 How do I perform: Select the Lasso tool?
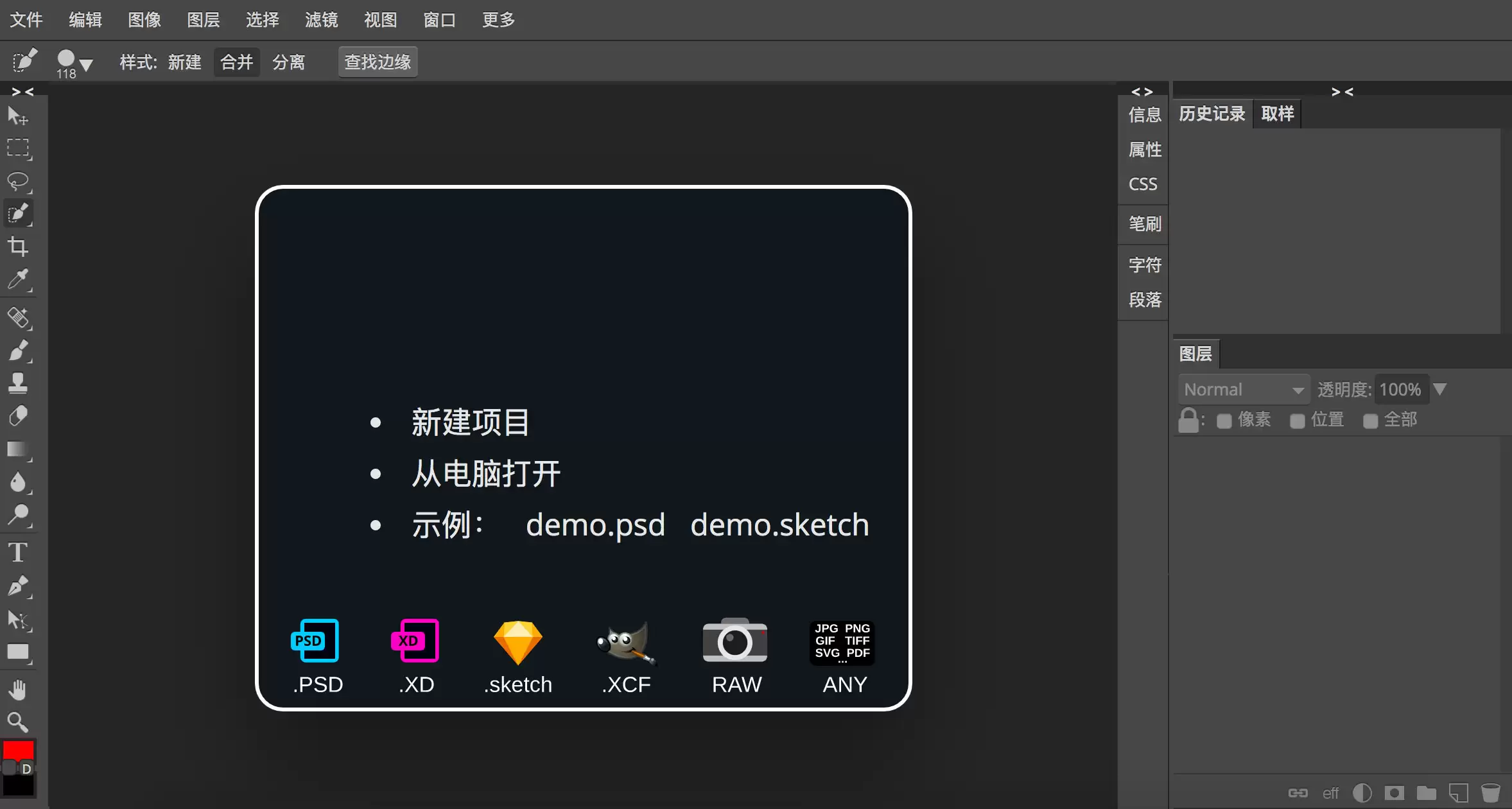(x=18, y=182)
